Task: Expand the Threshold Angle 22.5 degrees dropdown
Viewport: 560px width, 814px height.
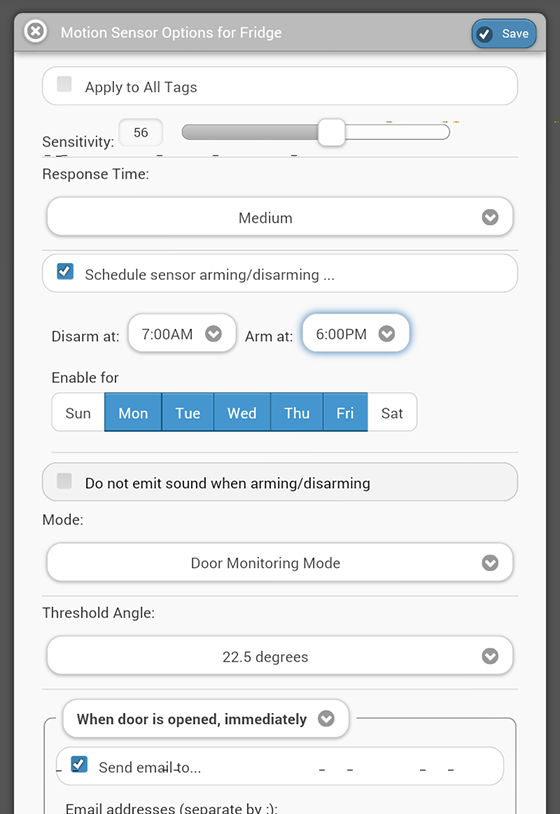Action: (x=280, y=656)
